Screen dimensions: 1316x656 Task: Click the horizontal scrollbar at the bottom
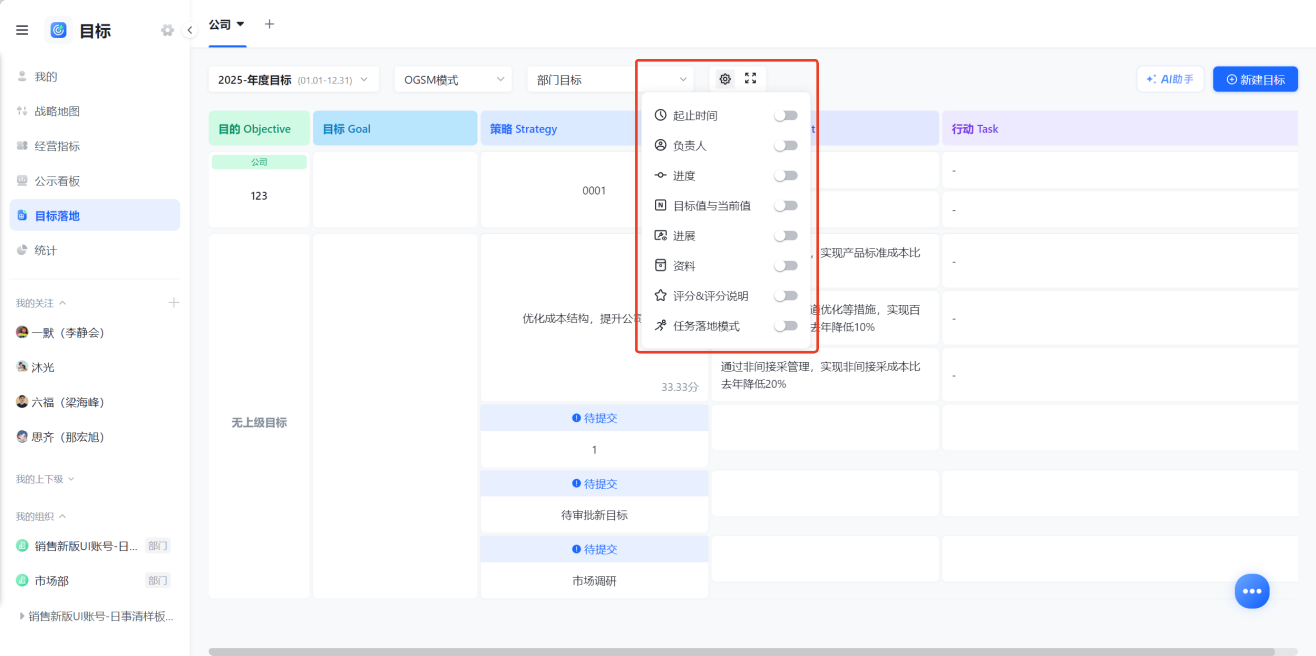tap(741, 651)
